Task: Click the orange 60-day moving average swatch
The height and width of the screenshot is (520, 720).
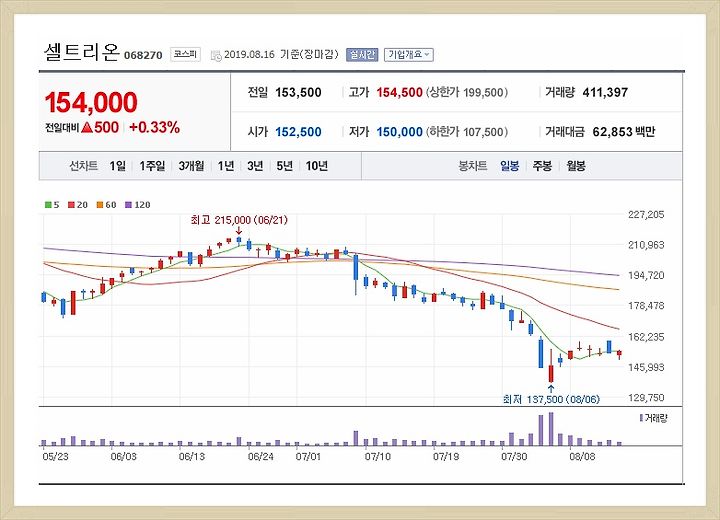Action: coord(100,205)
